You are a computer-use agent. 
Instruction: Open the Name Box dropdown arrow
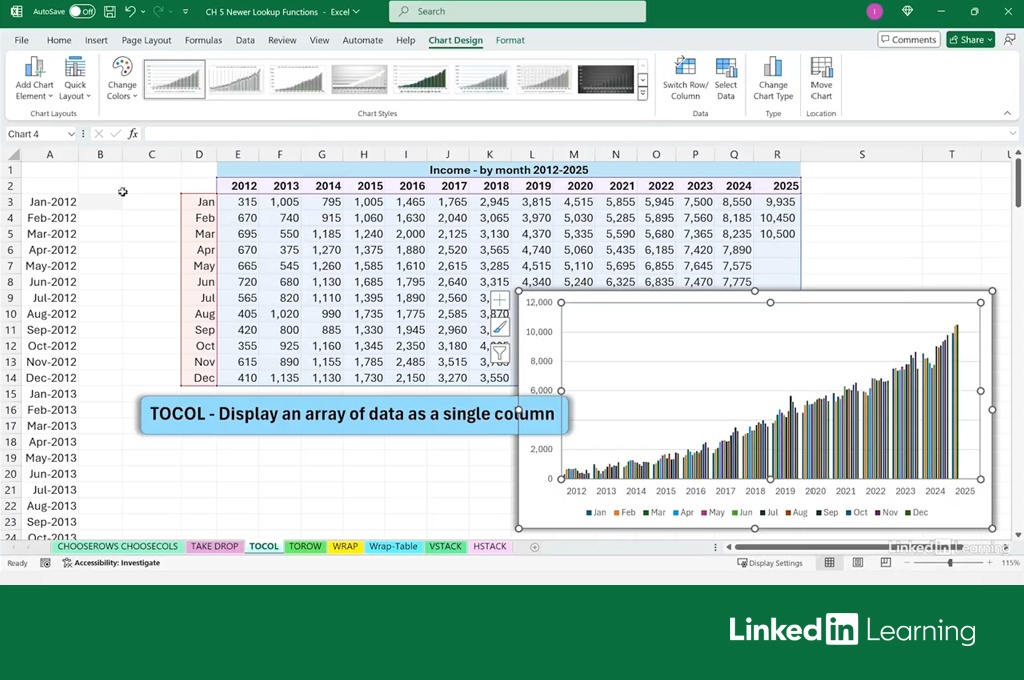71,134
